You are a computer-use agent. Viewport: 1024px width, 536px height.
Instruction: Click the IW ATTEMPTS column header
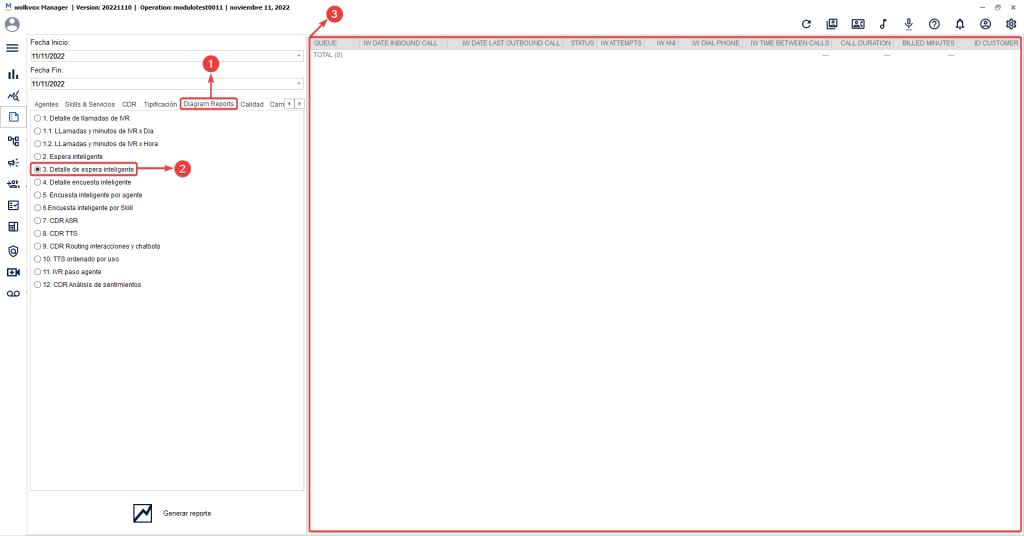click(x=620, y=43)
